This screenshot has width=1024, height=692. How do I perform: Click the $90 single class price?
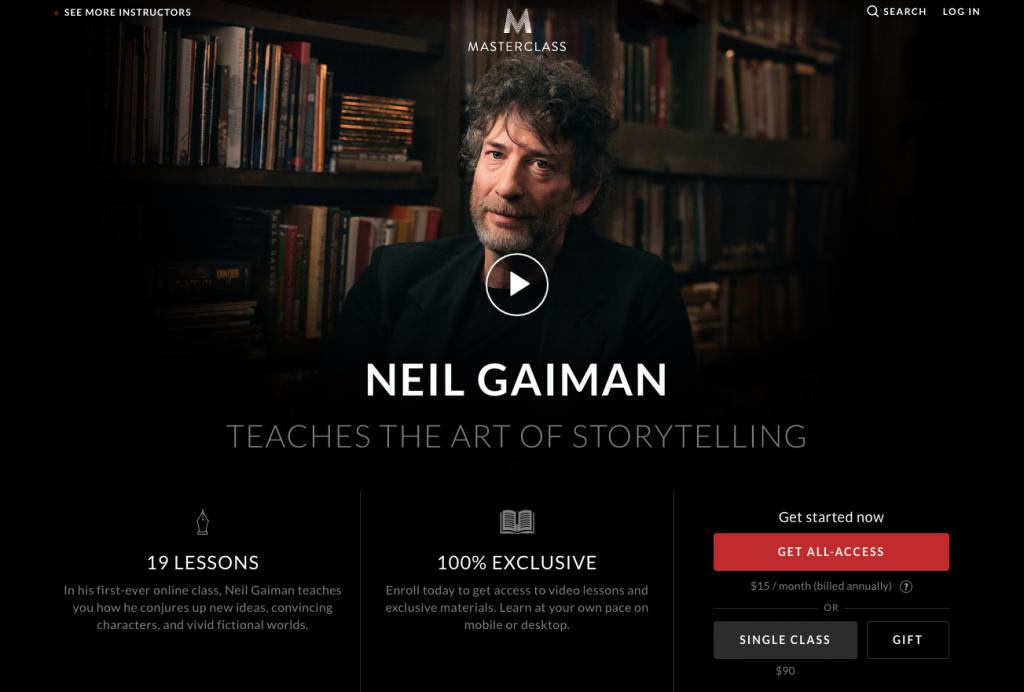[x=785, y=670]
